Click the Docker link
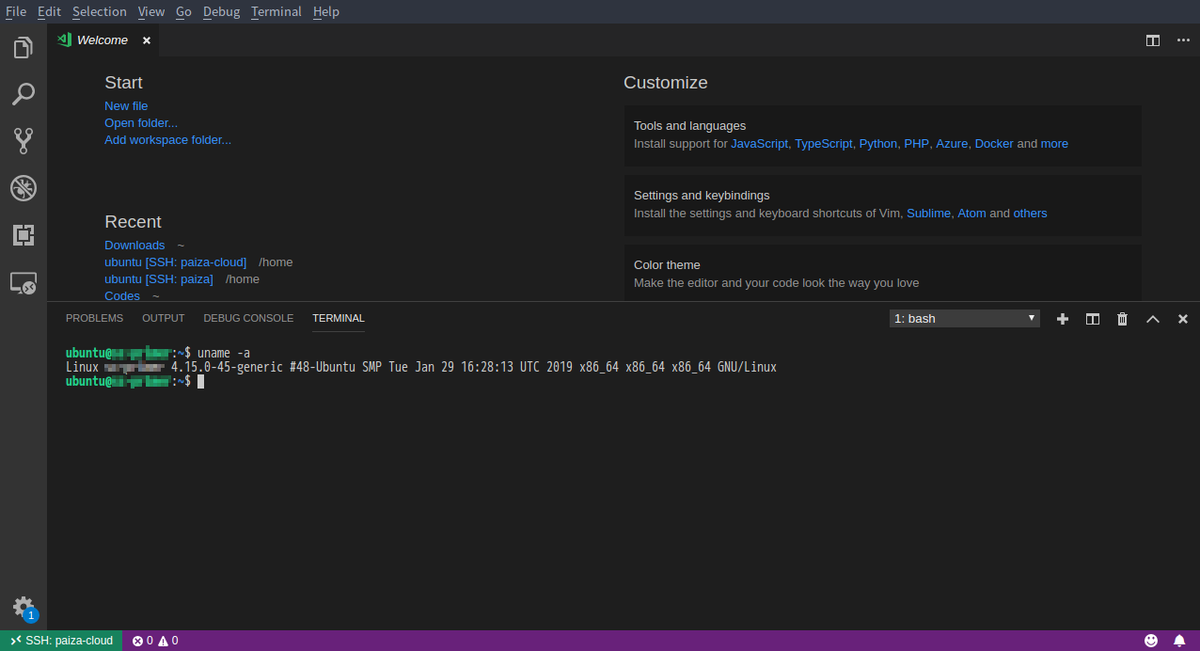1200x651 pixels. pyautogui.click(x=994, y=144)
